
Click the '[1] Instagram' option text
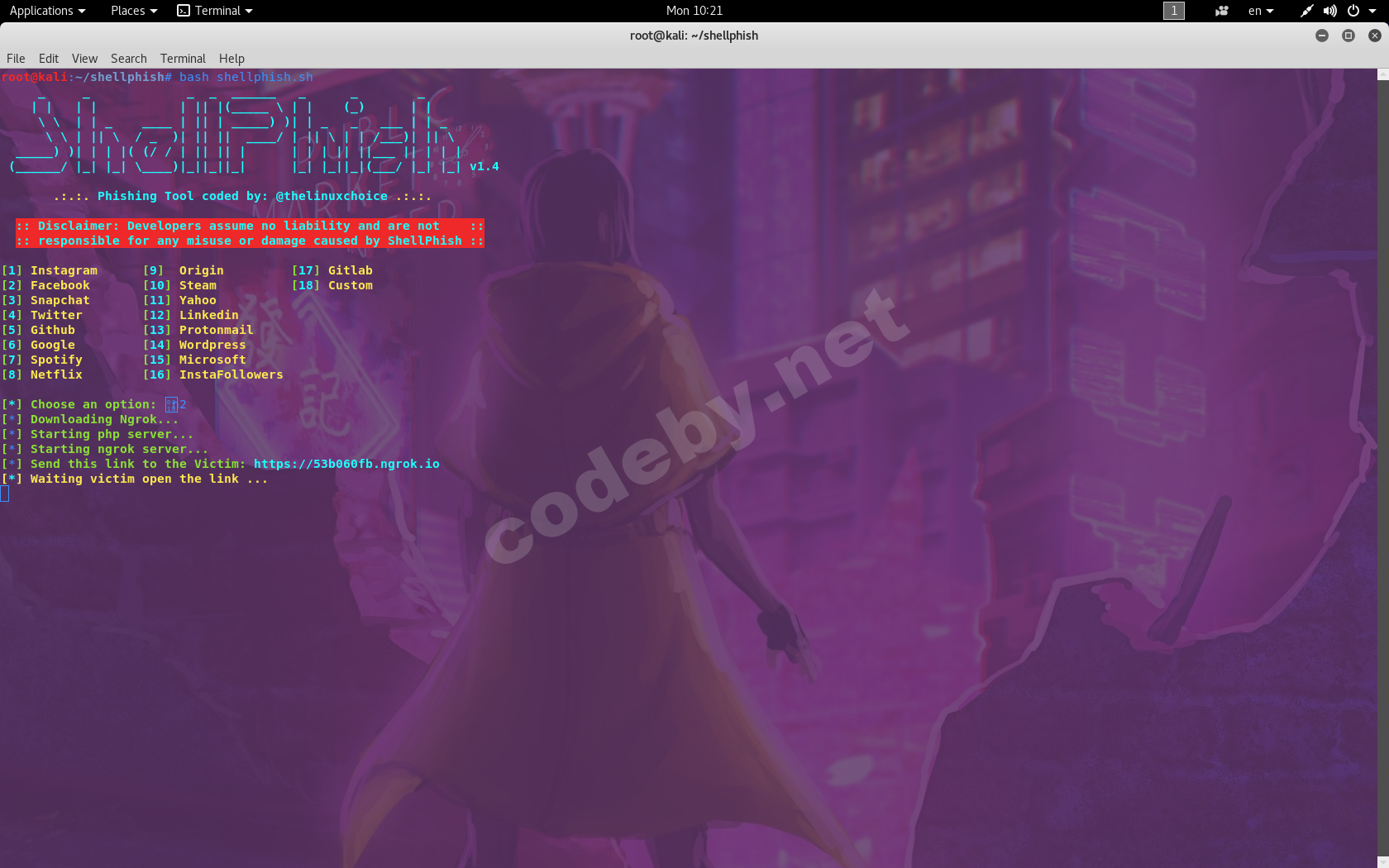[x=50, y=270]
